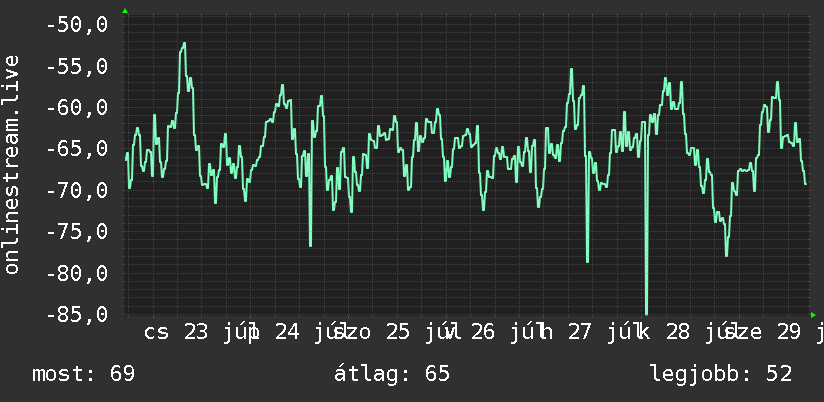Click the green arrow at X axis end
Image resolution: width=824 pixels, height=402 pixels.
[813, 315]
